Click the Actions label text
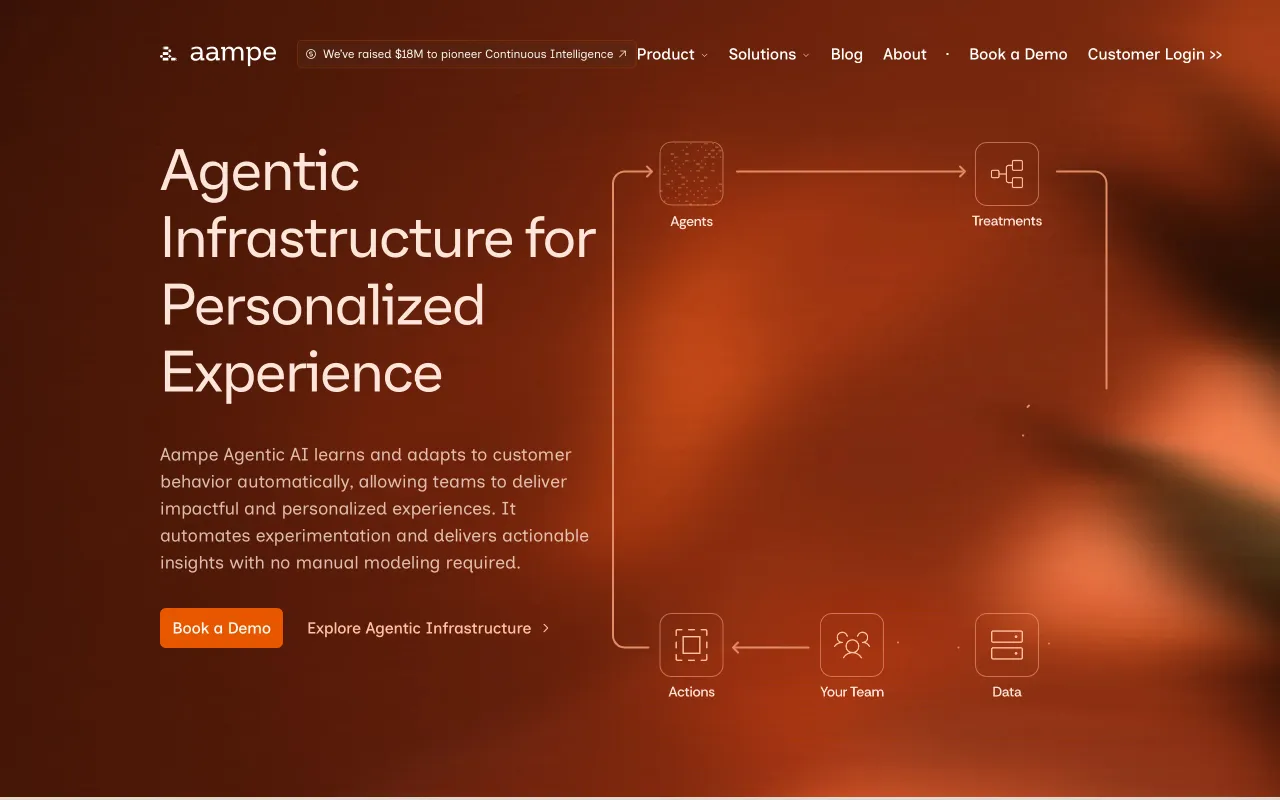This screenshot has width=1280, height=800. click(x=691, y=692)
